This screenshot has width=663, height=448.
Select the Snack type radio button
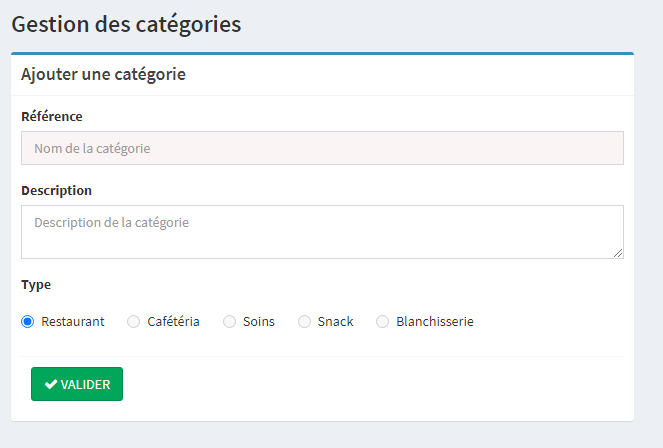pyautogui.click(x=304, y=322)
